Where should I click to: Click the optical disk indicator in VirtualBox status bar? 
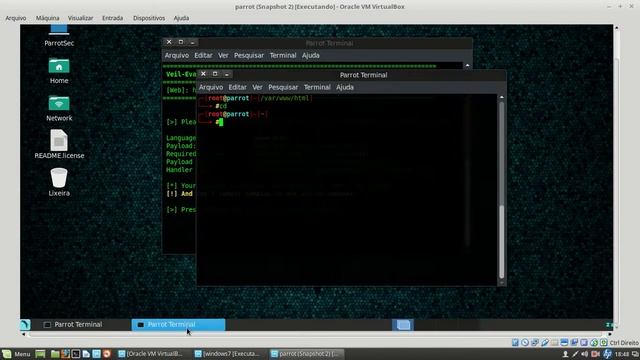[525, 342]
